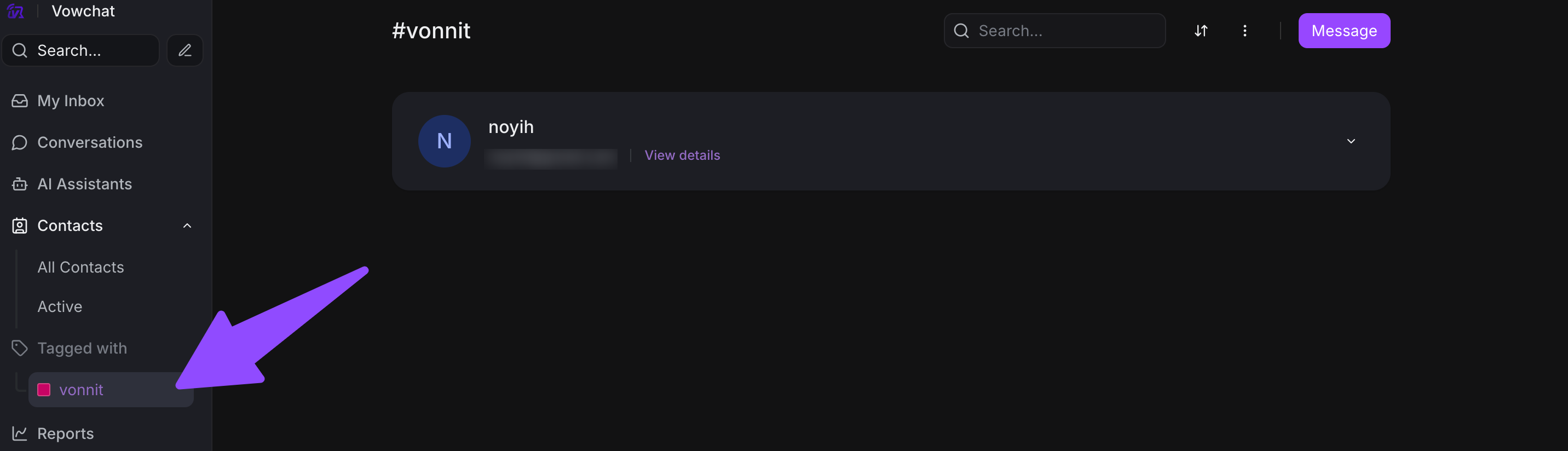Collapse the Contacts section chevron
This screenshot has width=1568, height=451.
click(187, 226)
